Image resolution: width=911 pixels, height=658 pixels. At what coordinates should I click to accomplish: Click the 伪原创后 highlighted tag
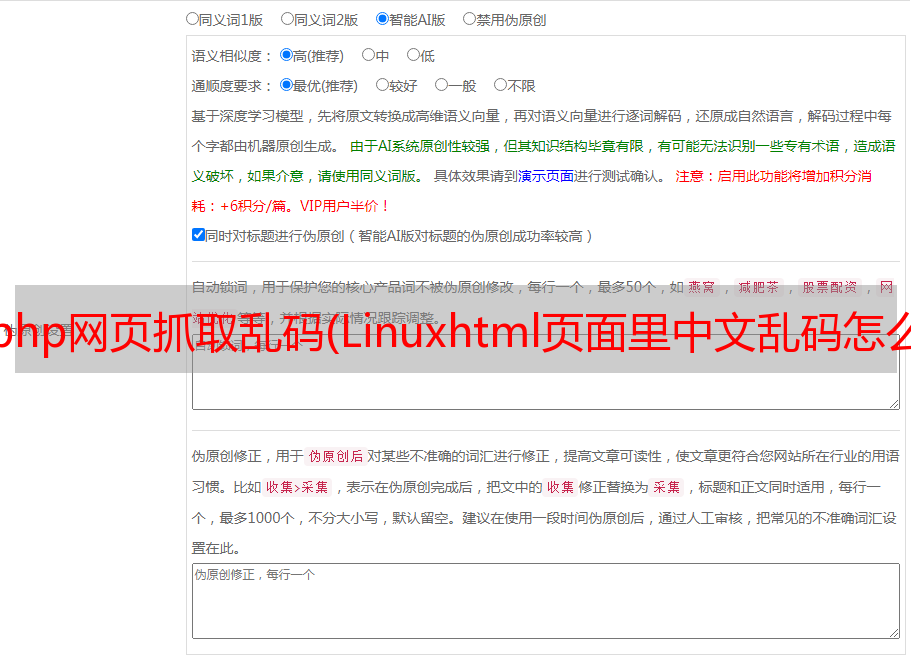click(x=336, y=456)
